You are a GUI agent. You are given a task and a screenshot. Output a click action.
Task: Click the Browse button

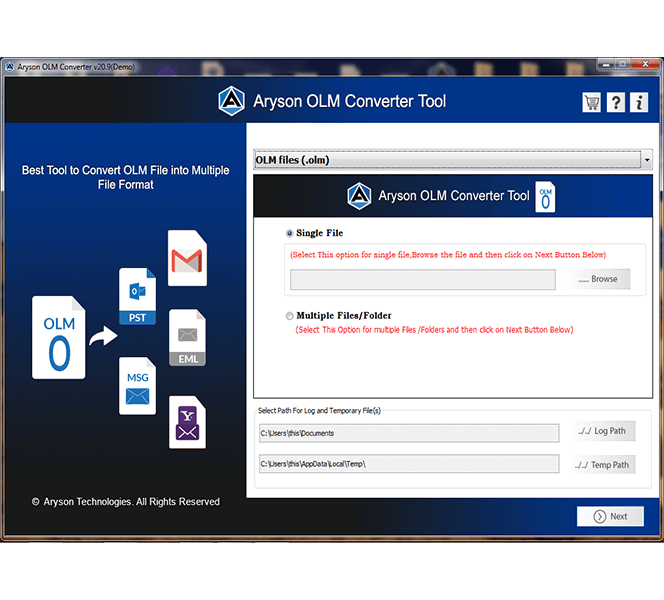599,279
